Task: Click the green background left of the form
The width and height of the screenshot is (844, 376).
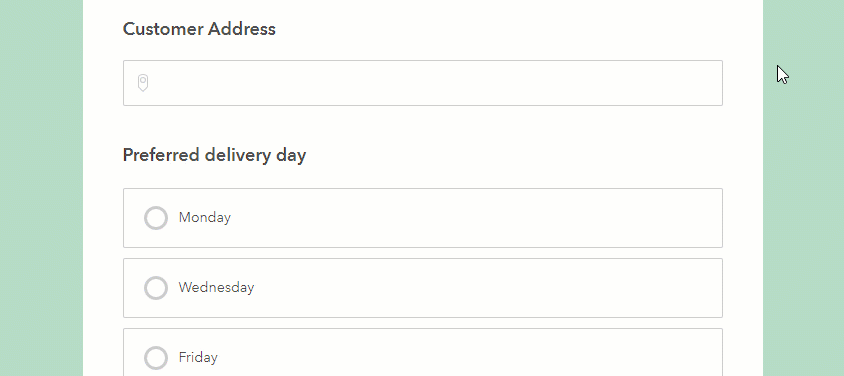Action: tap(41, 188)
